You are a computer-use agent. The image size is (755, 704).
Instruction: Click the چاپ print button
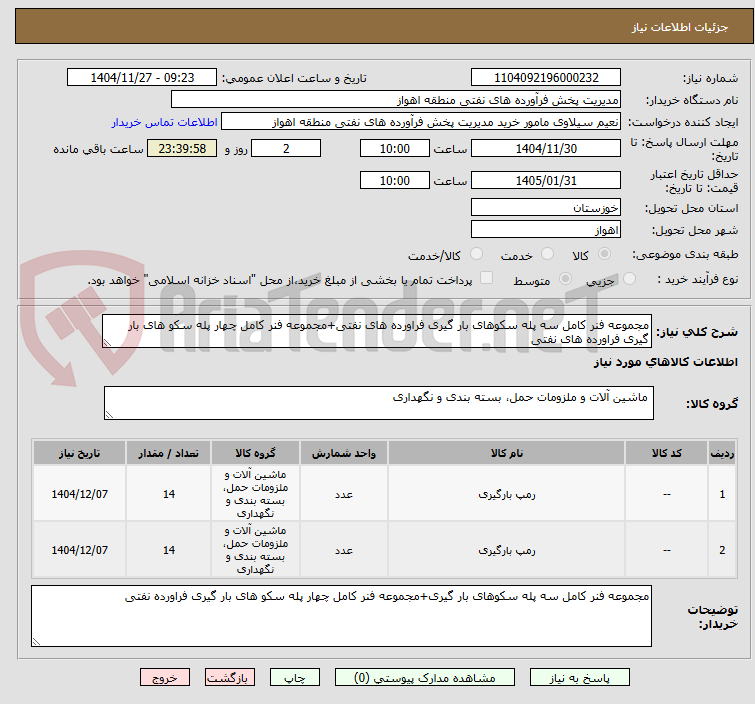(x=295, y=677)
